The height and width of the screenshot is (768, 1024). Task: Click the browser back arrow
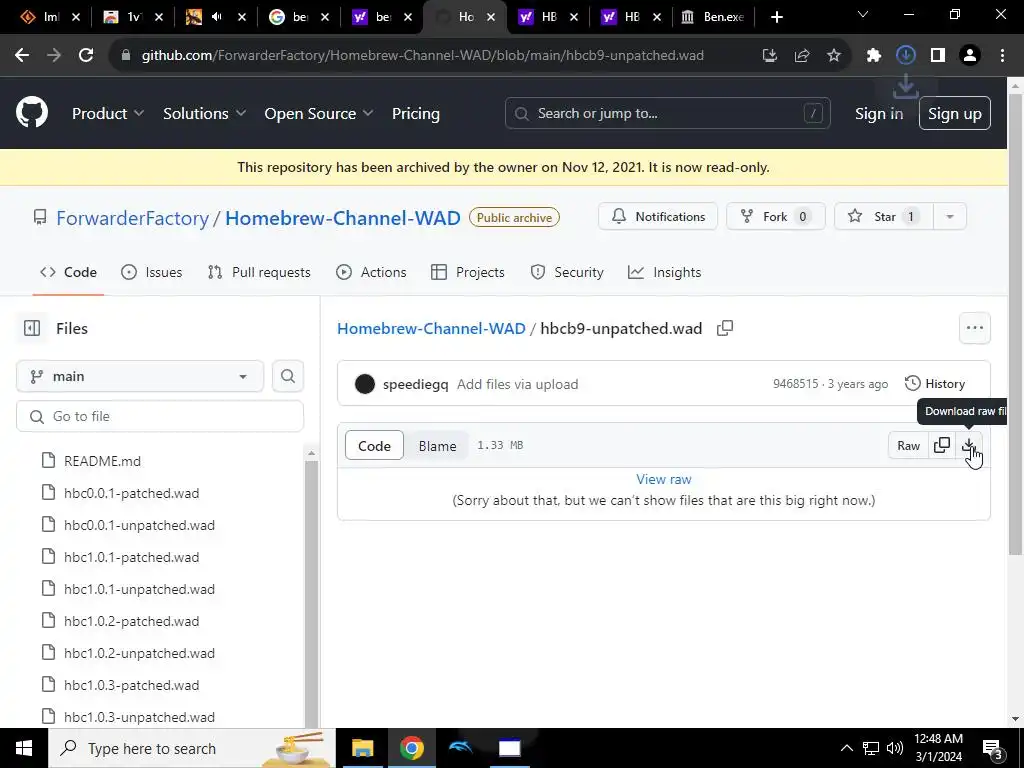pyautogui.click(x=22, y=56)
